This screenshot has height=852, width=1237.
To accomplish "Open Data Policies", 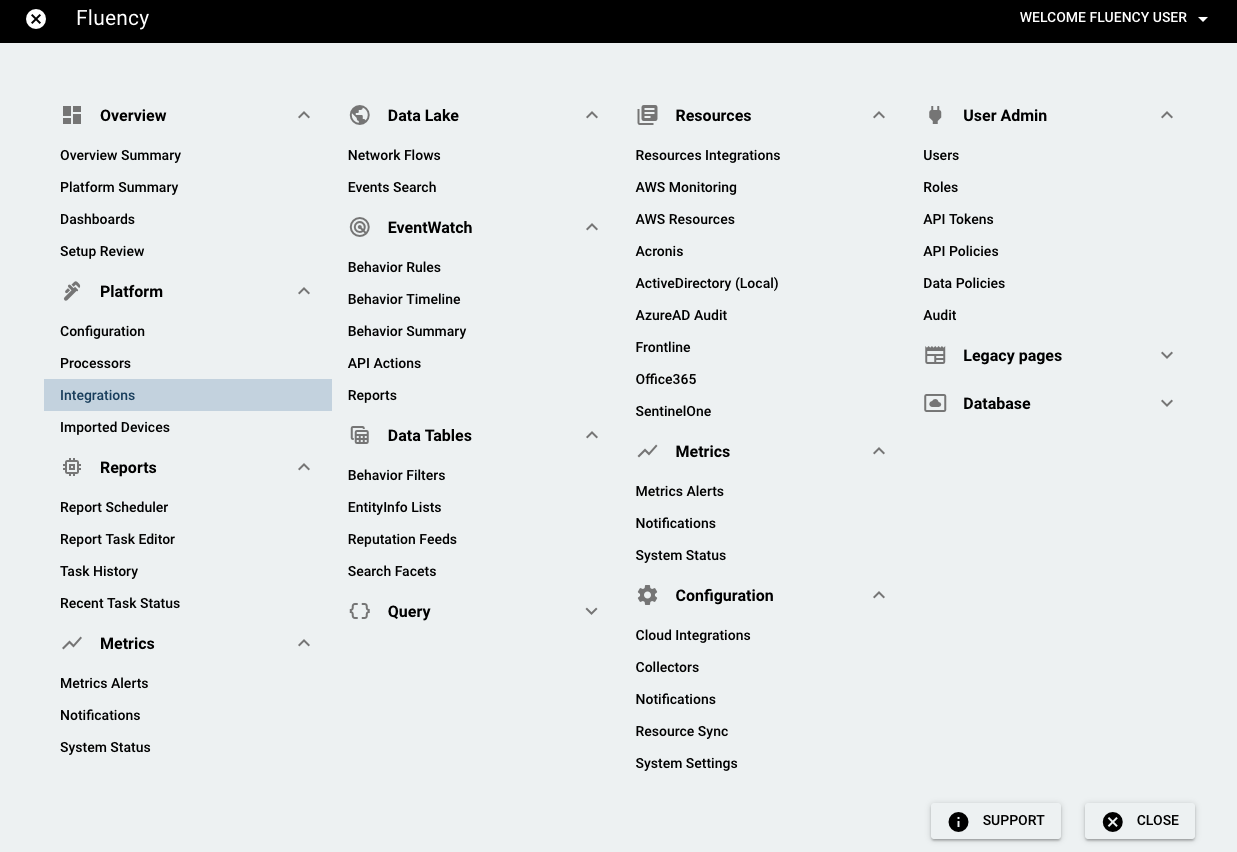I will [x=964, y=283].
